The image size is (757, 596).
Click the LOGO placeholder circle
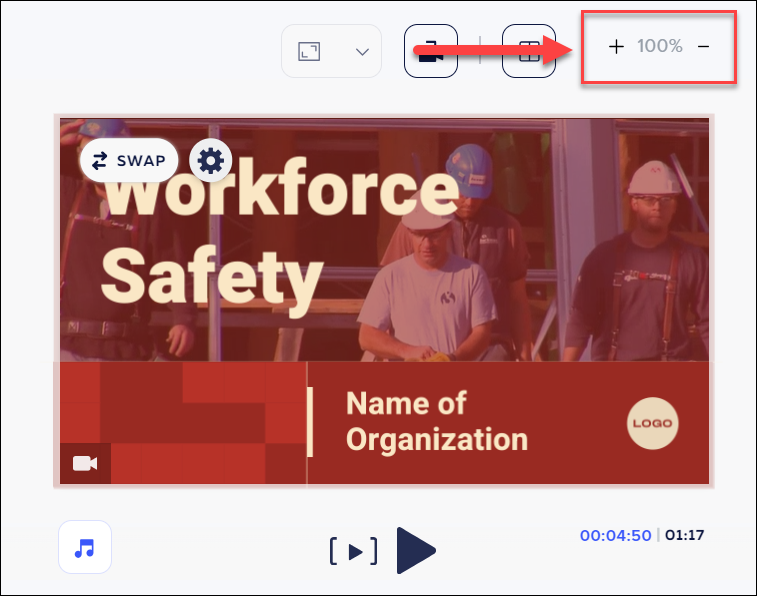point(653,424)
